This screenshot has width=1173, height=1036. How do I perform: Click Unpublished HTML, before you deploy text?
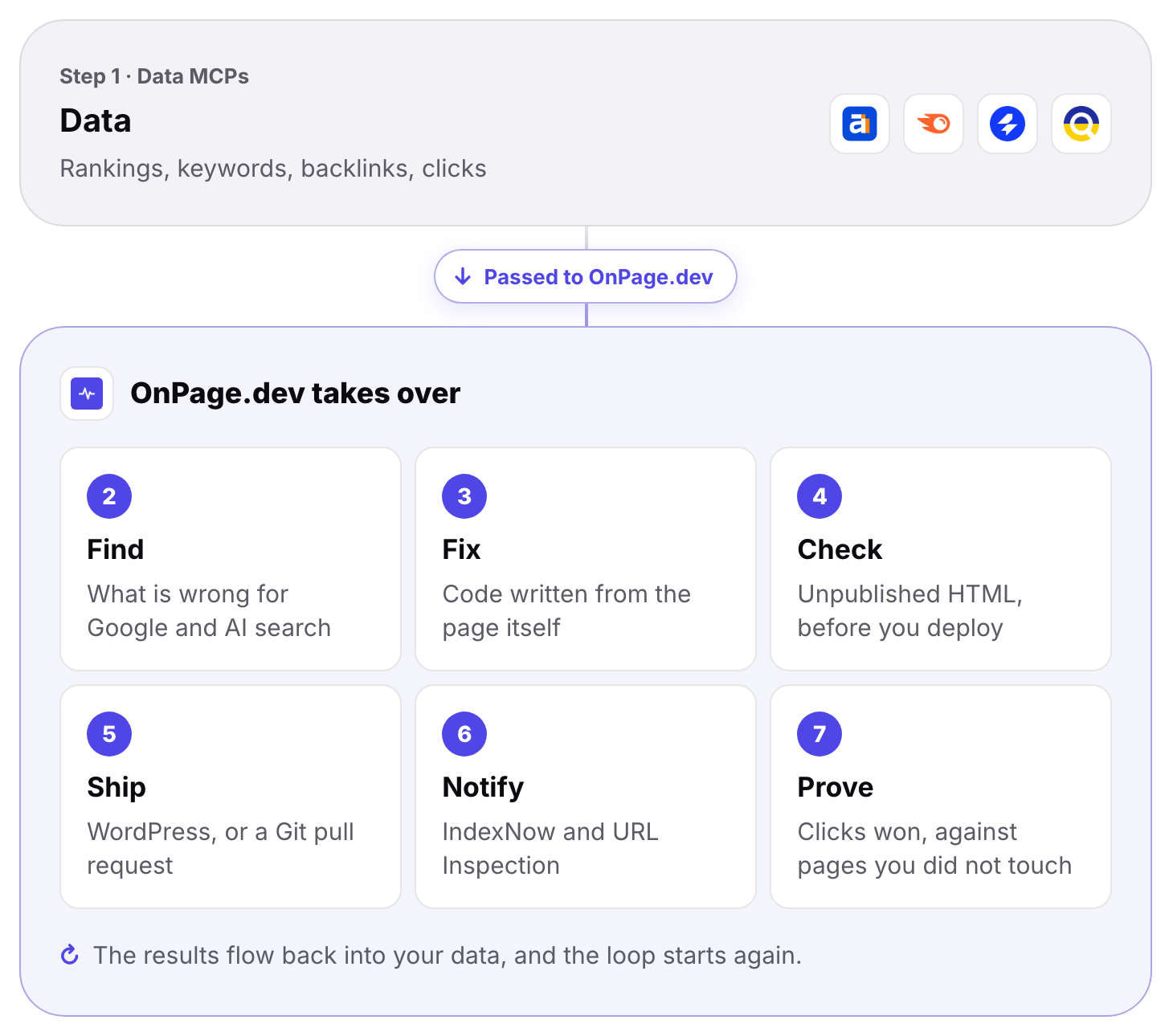(910, 610)
